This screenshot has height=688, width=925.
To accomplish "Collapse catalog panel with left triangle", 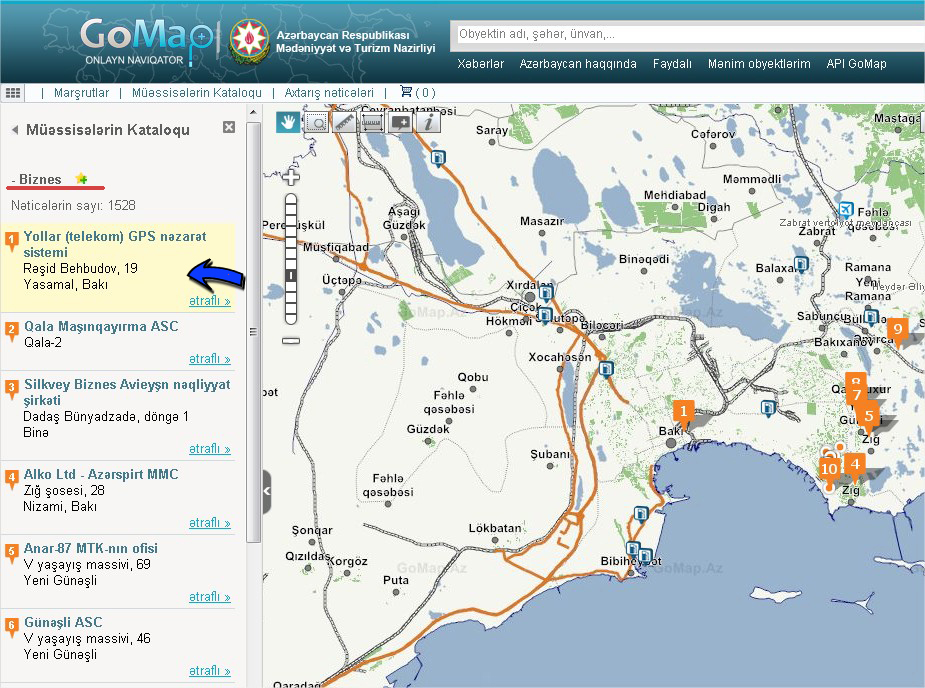I will point(15,130).
